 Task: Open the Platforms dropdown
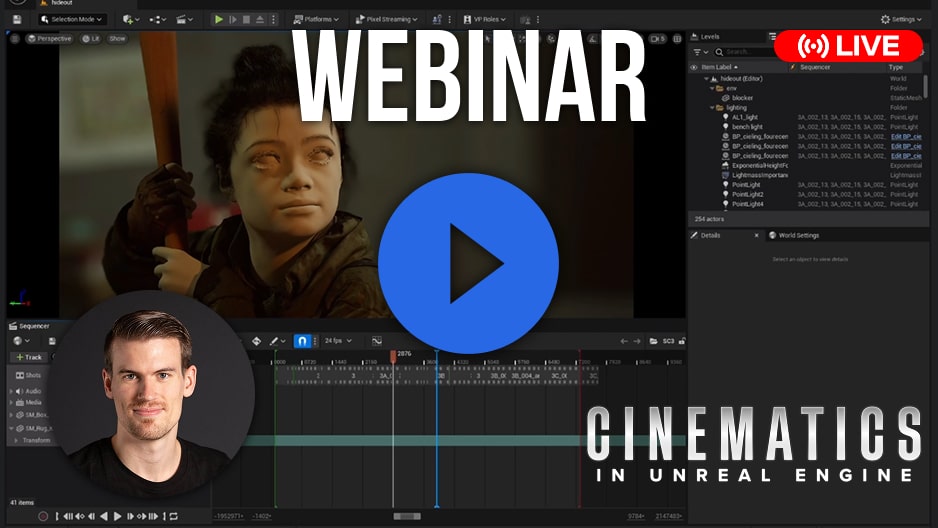(x=316, y=20)
